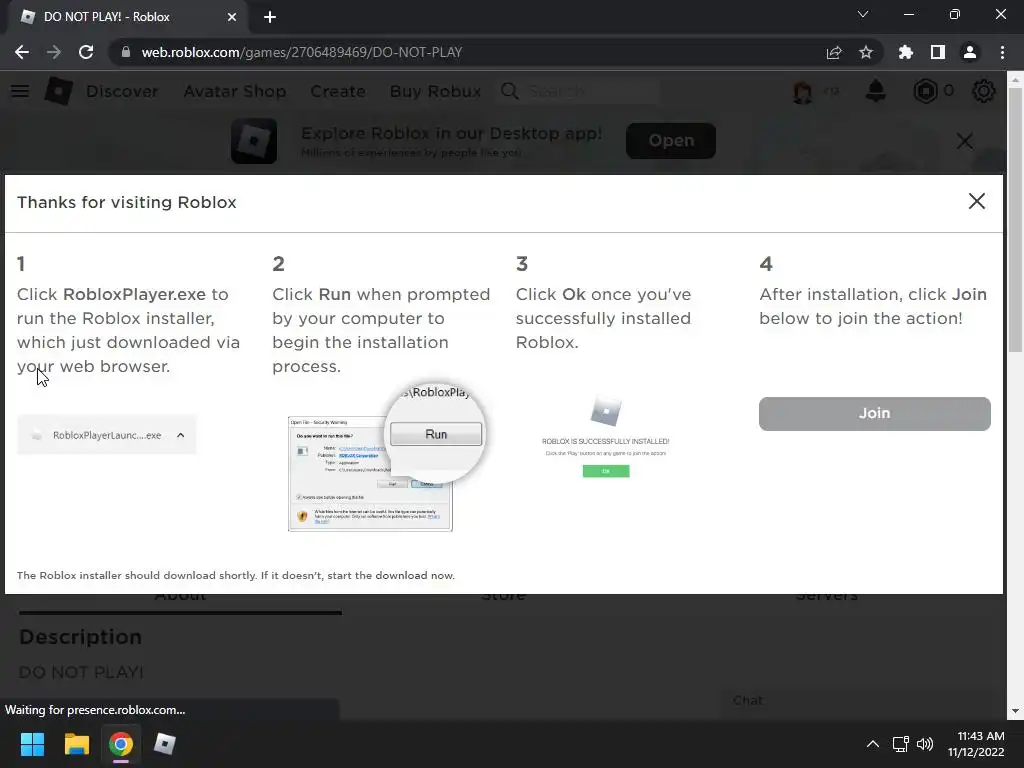Show hidden system tray icons

[872, 744]
